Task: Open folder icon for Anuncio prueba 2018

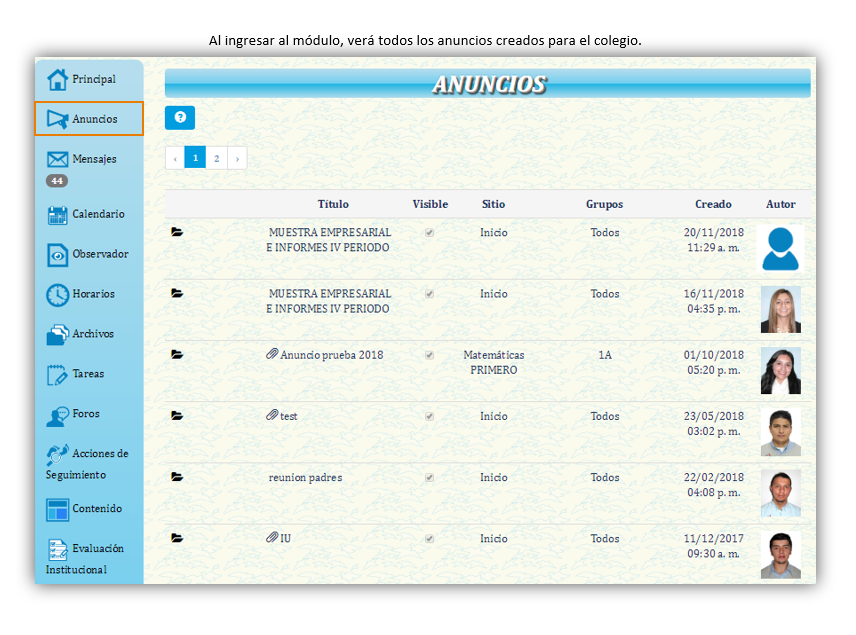Action: coord(177,354)
